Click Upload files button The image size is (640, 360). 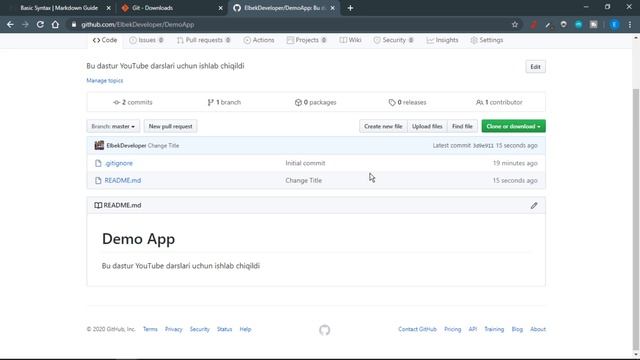(427, 126)
